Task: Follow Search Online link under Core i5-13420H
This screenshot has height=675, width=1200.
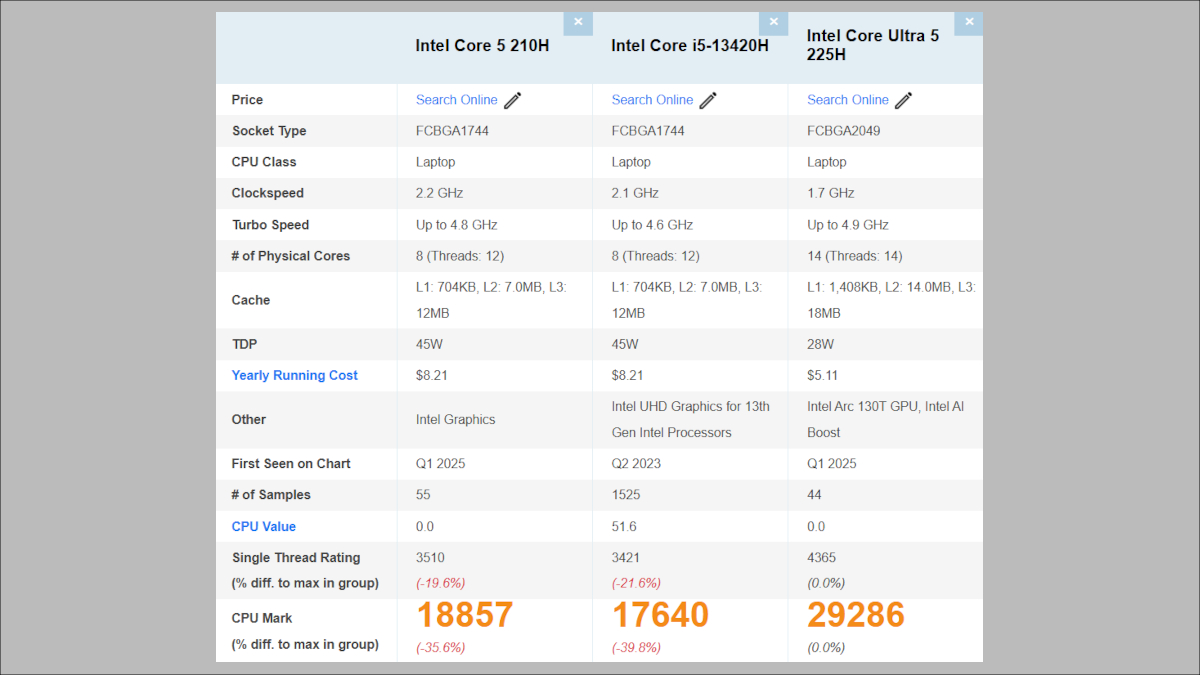Action: pos(652,100)
